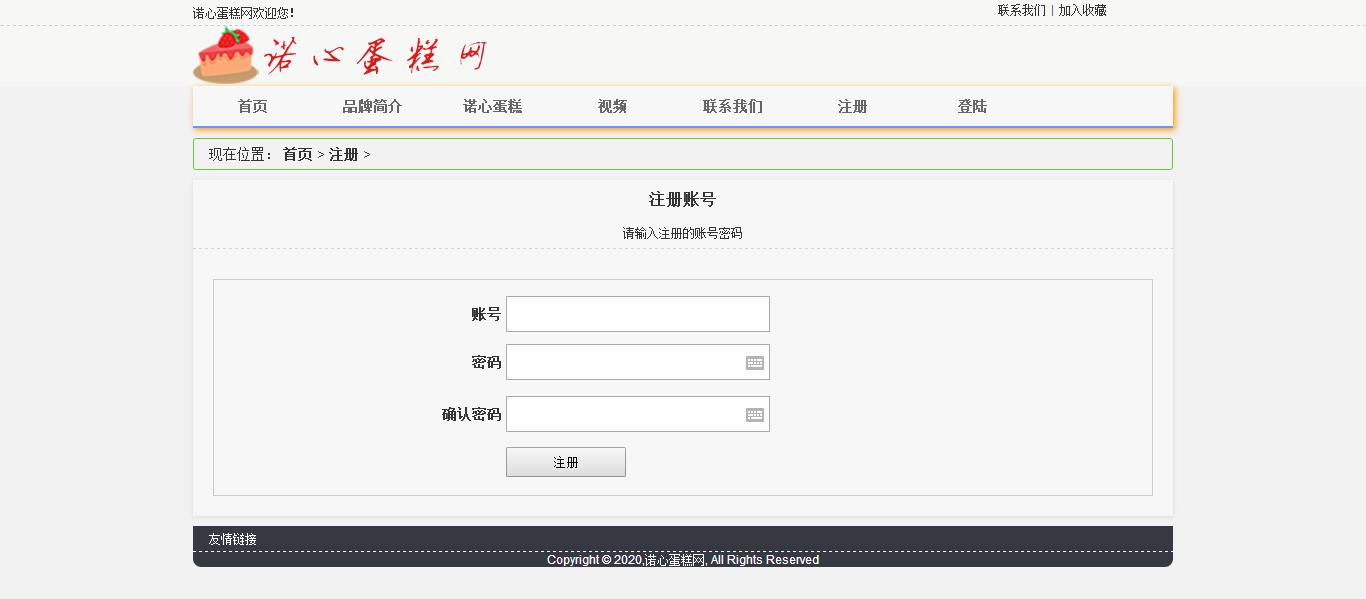Select 联系我们 in the navigation bar
The image size is (1366, 599).
(733, 107)
